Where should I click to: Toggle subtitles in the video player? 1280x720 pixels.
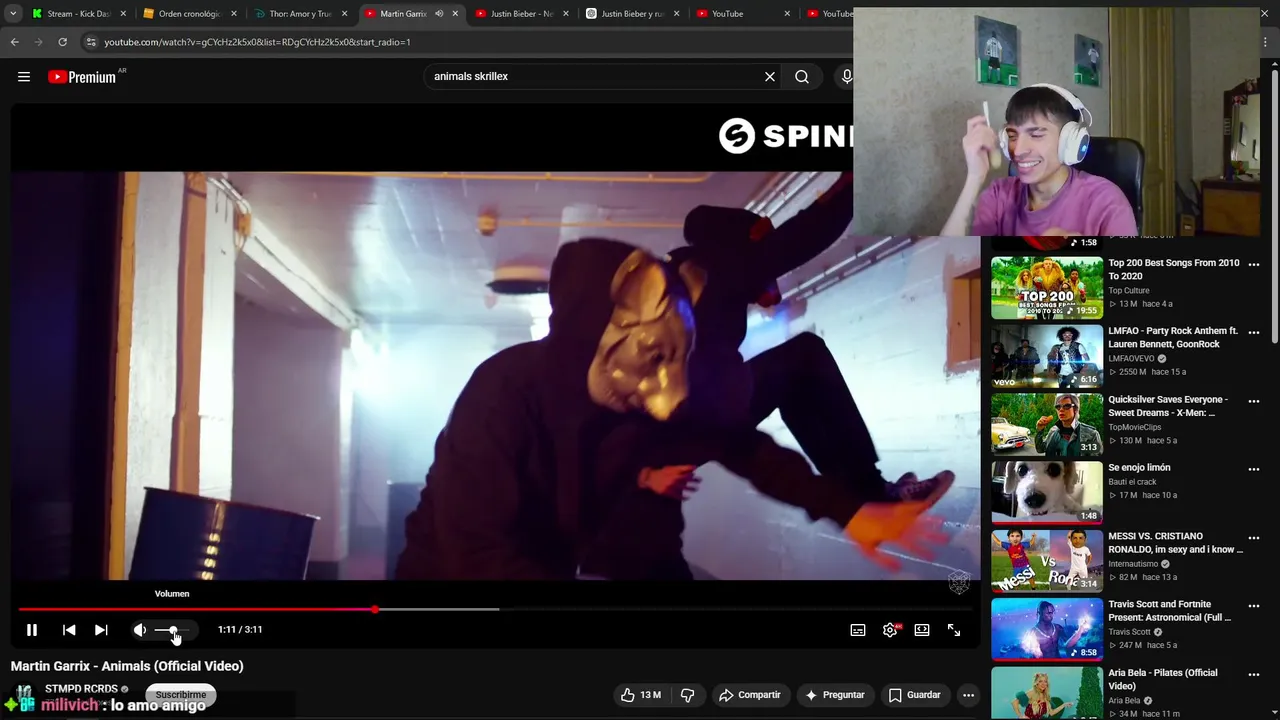[858, 630]
